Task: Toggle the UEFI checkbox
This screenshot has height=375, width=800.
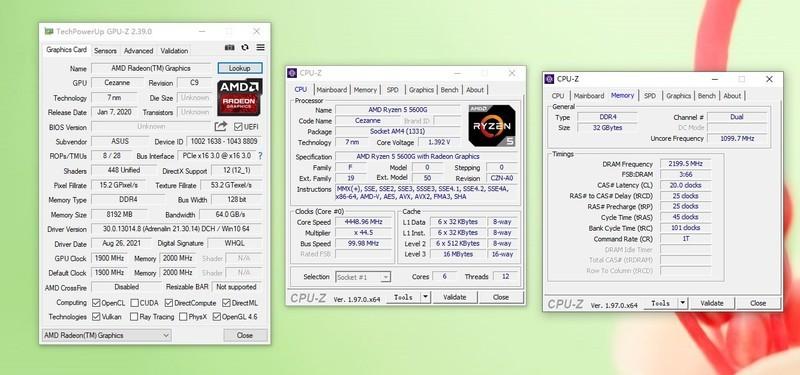Action: pyautogui.click(x=238, y=127)
